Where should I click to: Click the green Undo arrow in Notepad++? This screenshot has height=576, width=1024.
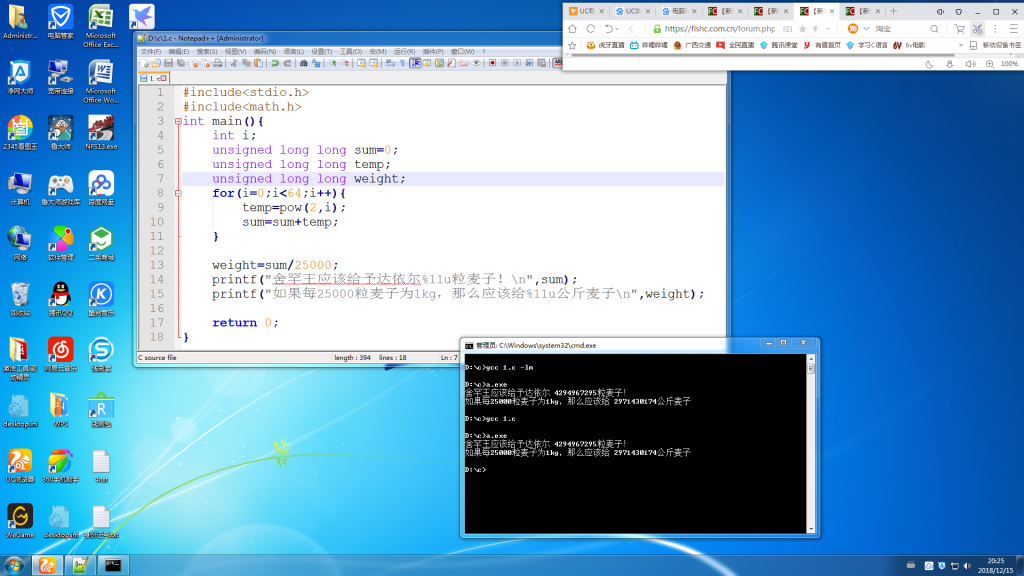point(275,63)
